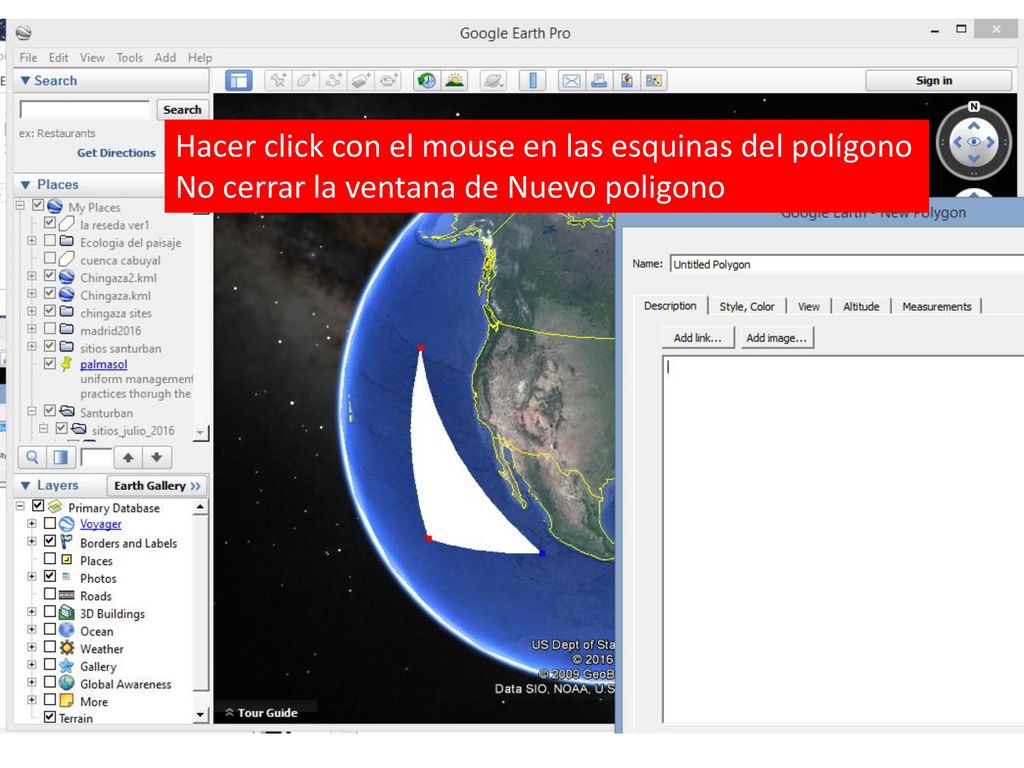Switch to the Style, Color tab

(x=746, y=306)
